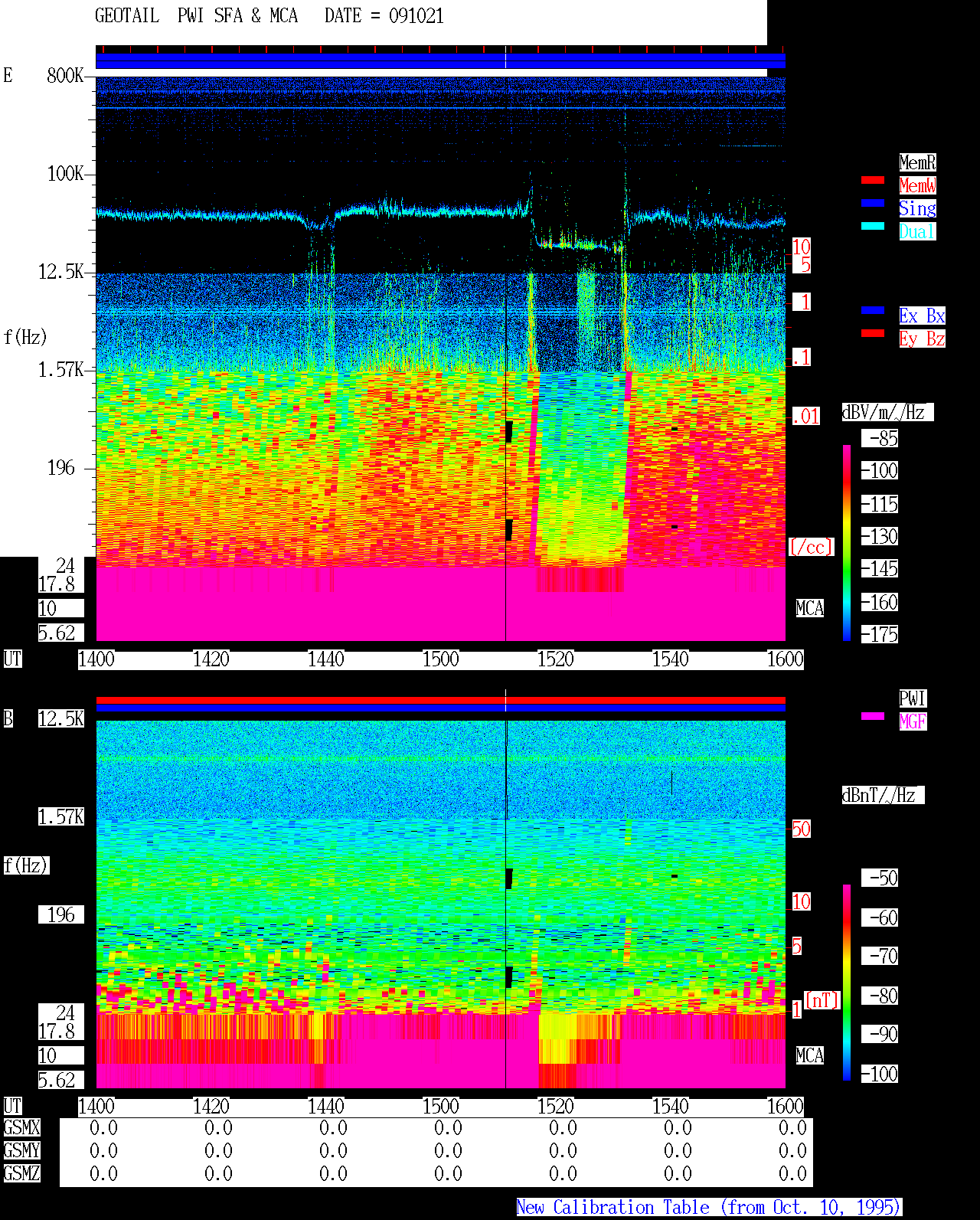Screen dimensions: 980x1220
Task: Click the DATE = 091021 text
Action: (384, 15)
